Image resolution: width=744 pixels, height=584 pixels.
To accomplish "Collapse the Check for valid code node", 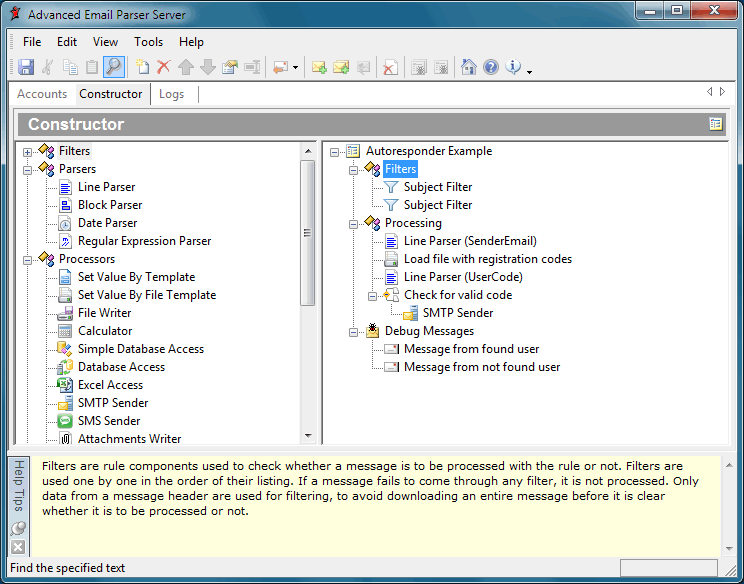I will 373,296.
